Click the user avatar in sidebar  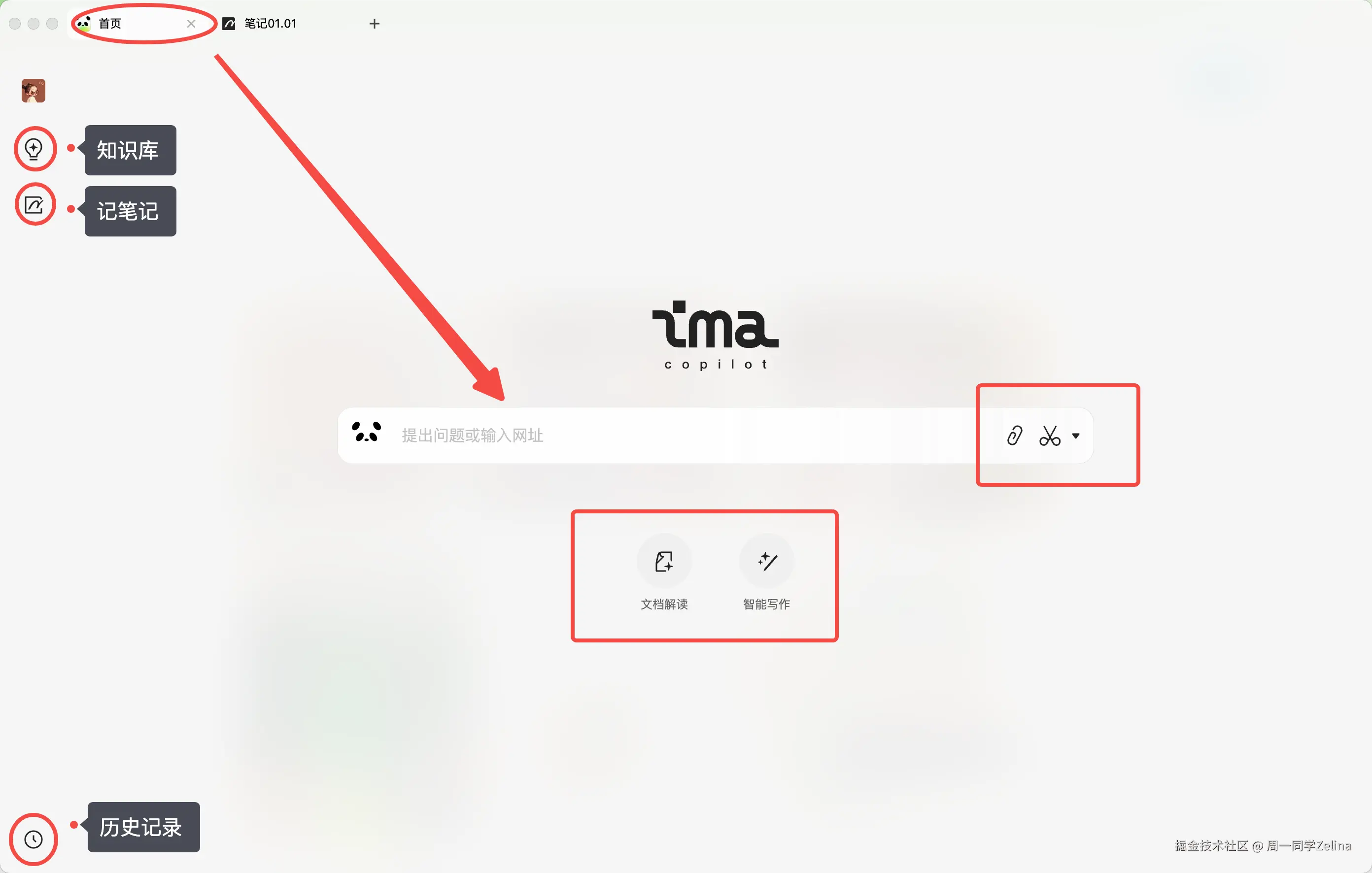[34, 91]
